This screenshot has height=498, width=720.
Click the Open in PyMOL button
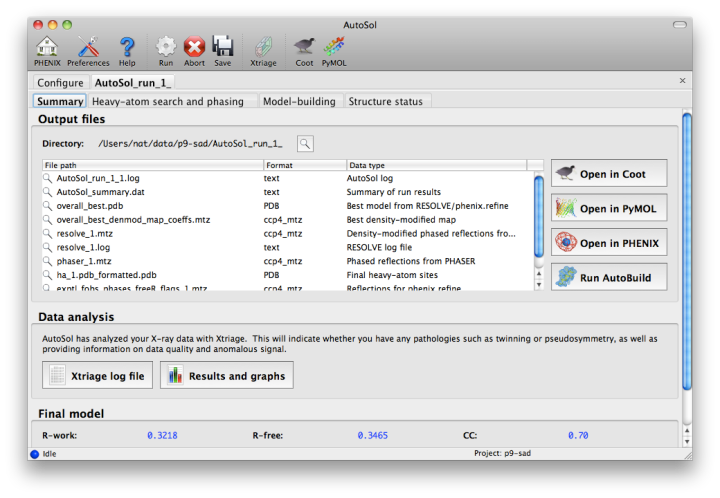pyautogui.click(x=609, y=208)
